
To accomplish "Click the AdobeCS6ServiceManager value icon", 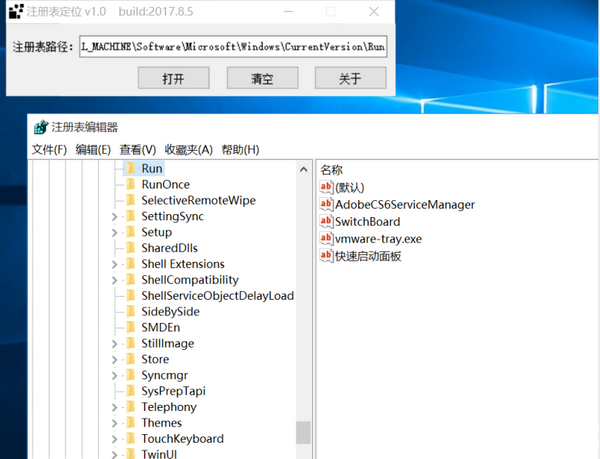I will (326, 204).
